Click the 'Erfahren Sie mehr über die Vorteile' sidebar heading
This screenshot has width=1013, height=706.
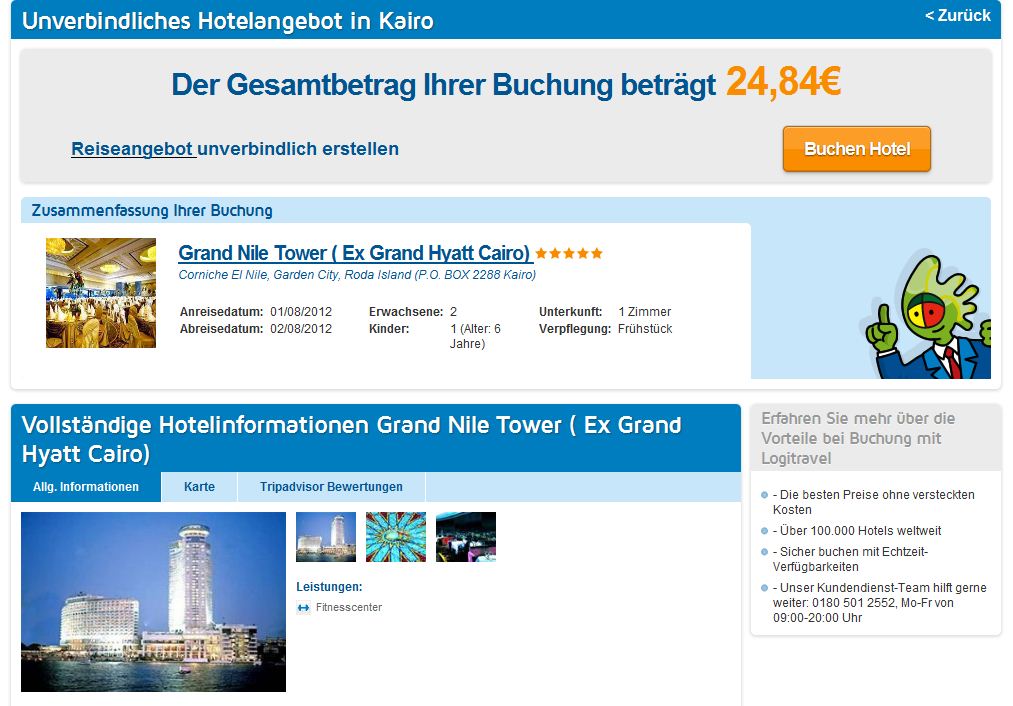tap(858, 439)
